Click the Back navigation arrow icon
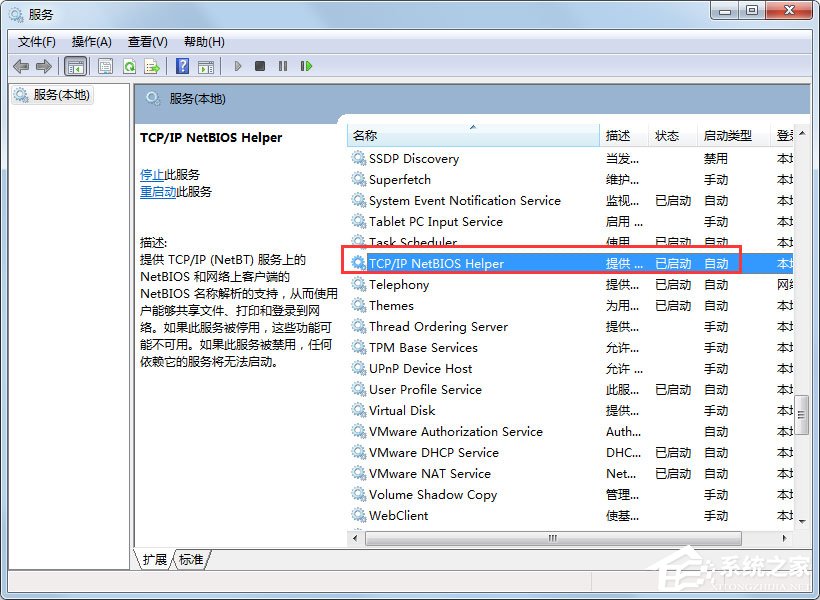This screenshot has height=600, width=820. pyautogui.click(x=21, y=66)
